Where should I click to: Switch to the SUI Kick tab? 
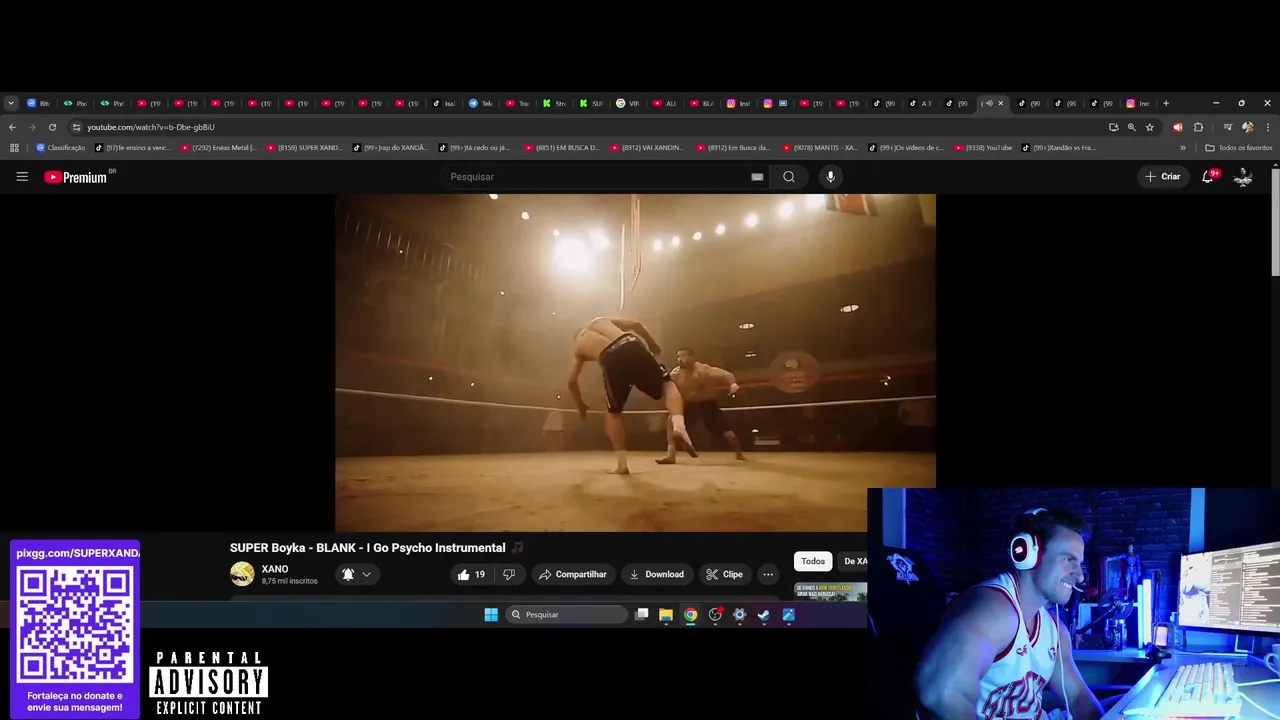(x=591, y=103)
